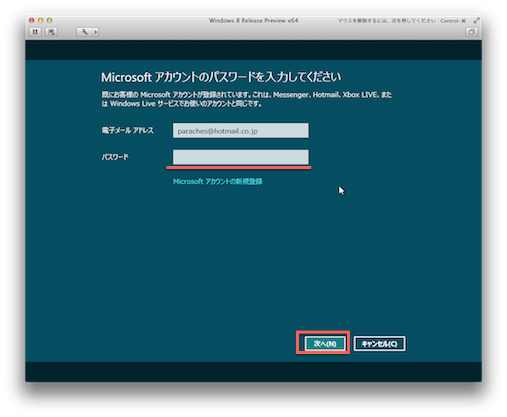Click the キャンセル(C) button
The height and width of the screenshot is (417, 507).
(379, 343)
